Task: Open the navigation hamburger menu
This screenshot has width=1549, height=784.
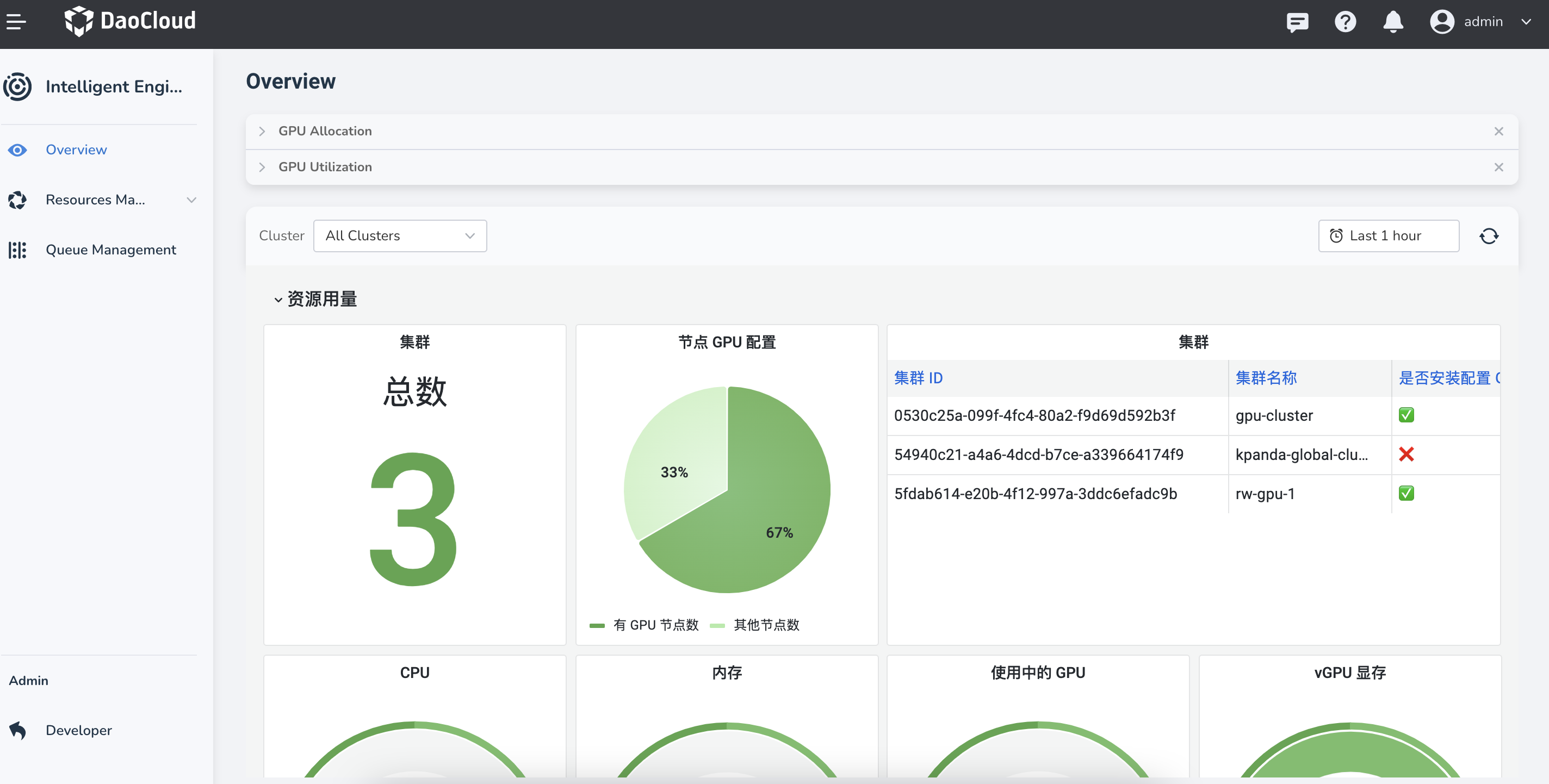Action: click(x=16, y=21)
